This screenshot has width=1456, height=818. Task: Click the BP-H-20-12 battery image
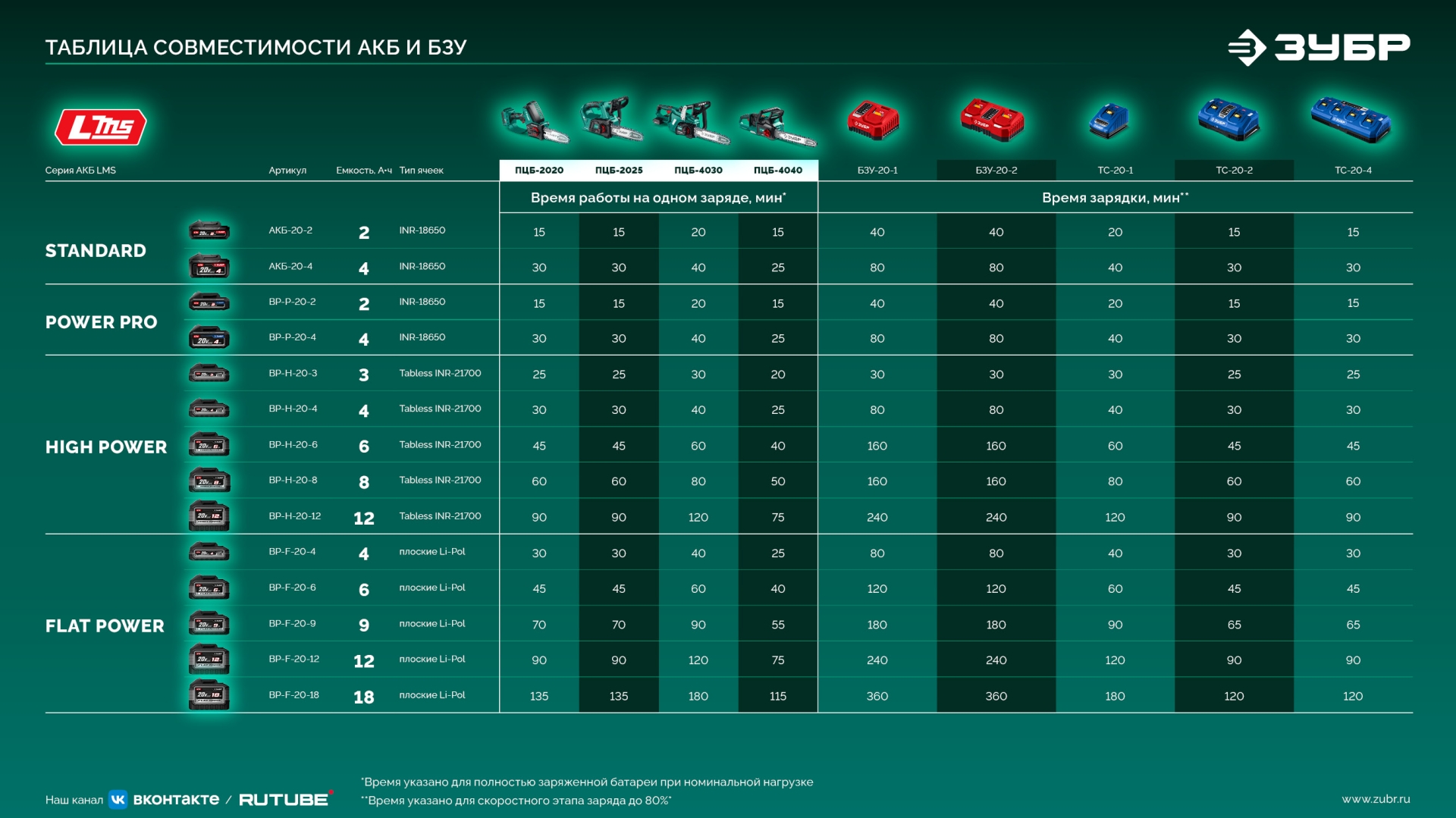pyautogui.click(x=209, y=516)
